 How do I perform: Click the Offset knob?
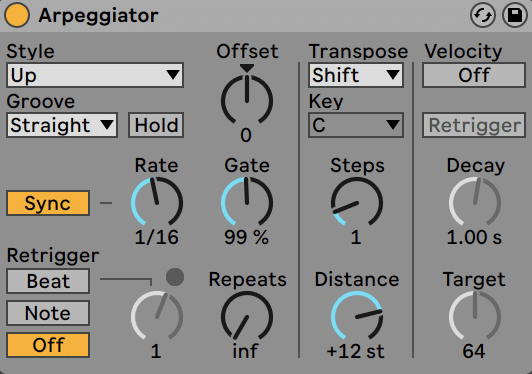click(247, 100)
